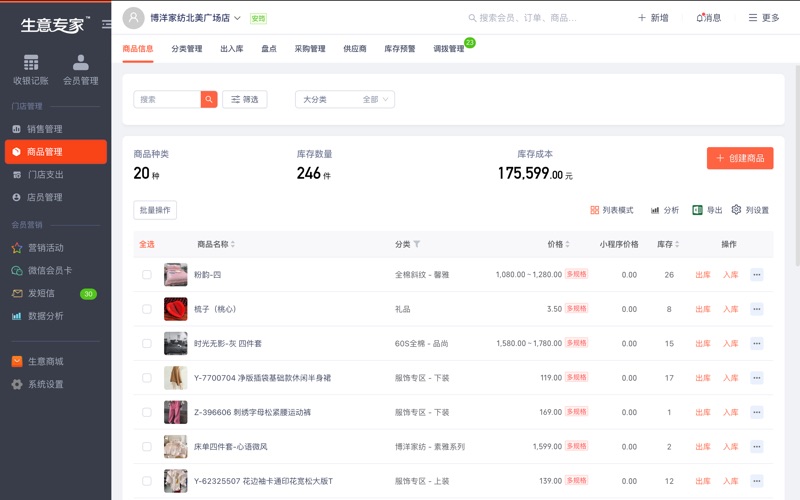Open more actions for 时光无影-灰 四件套 row
The image size is (800, 500).
click(757, 343)
